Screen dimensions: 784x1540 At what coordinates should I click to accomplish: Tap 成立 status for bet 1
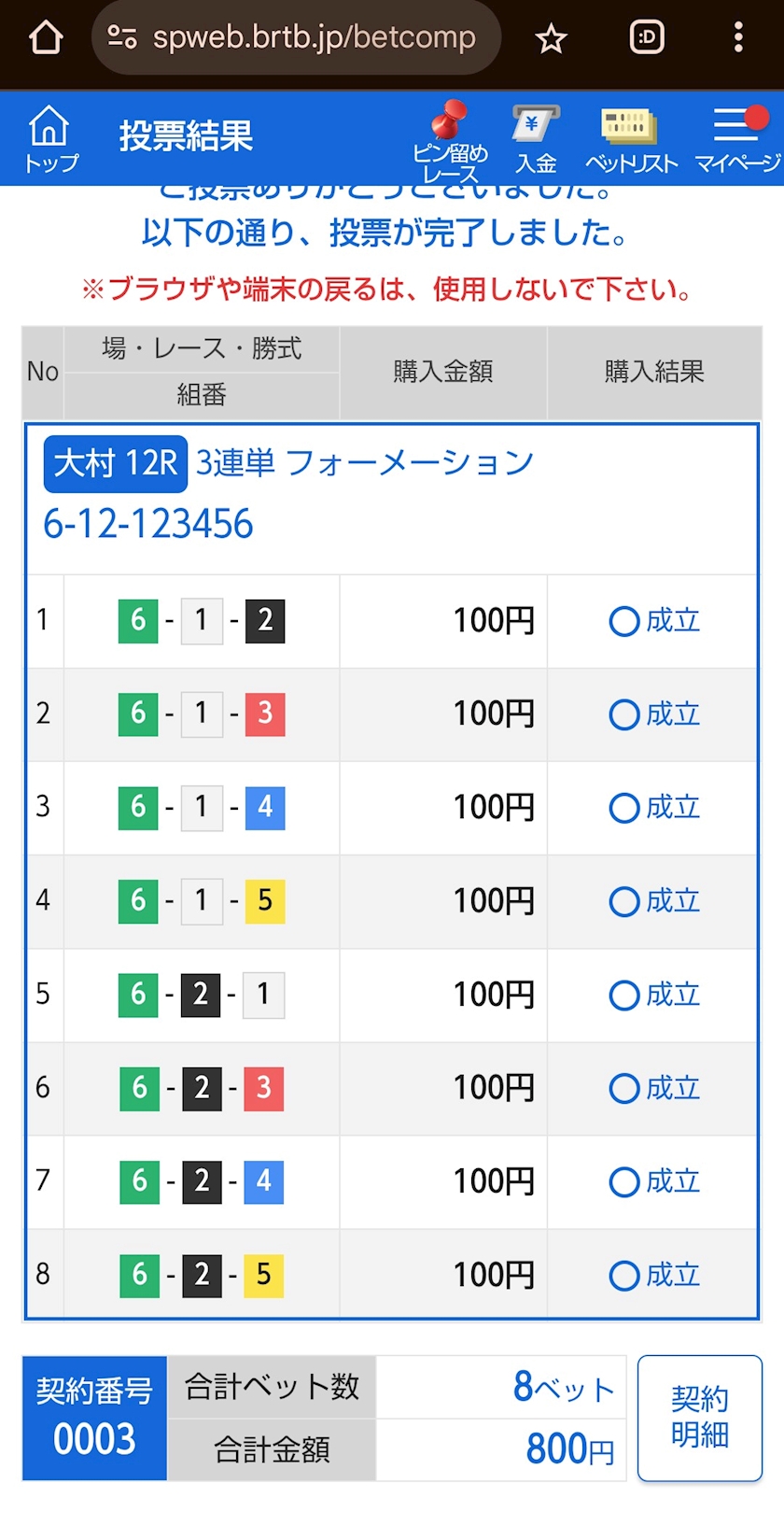(653, 621)
